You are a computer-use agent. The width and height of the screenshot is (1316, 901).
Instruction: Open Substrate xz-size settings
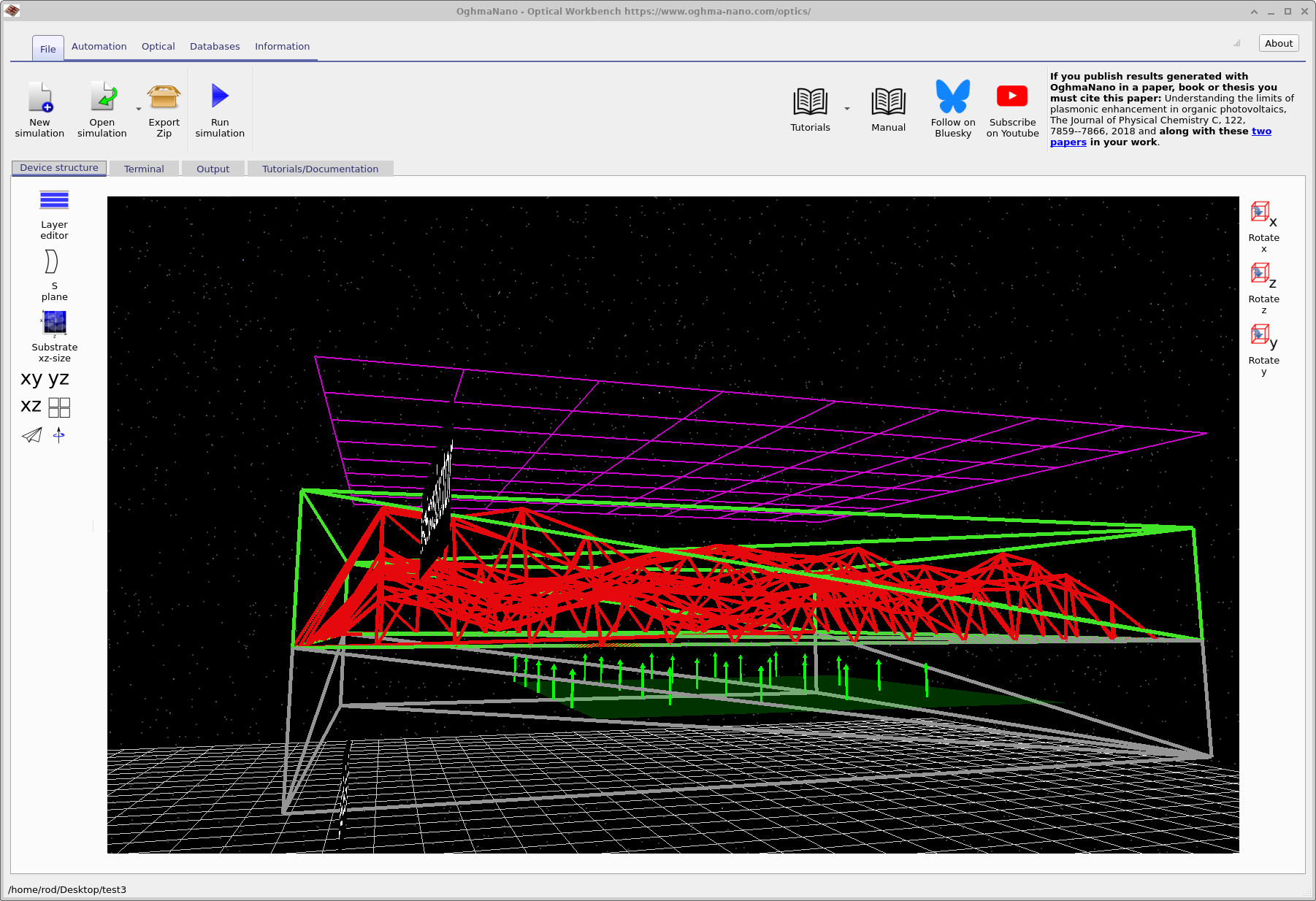(x=53, y=334)
